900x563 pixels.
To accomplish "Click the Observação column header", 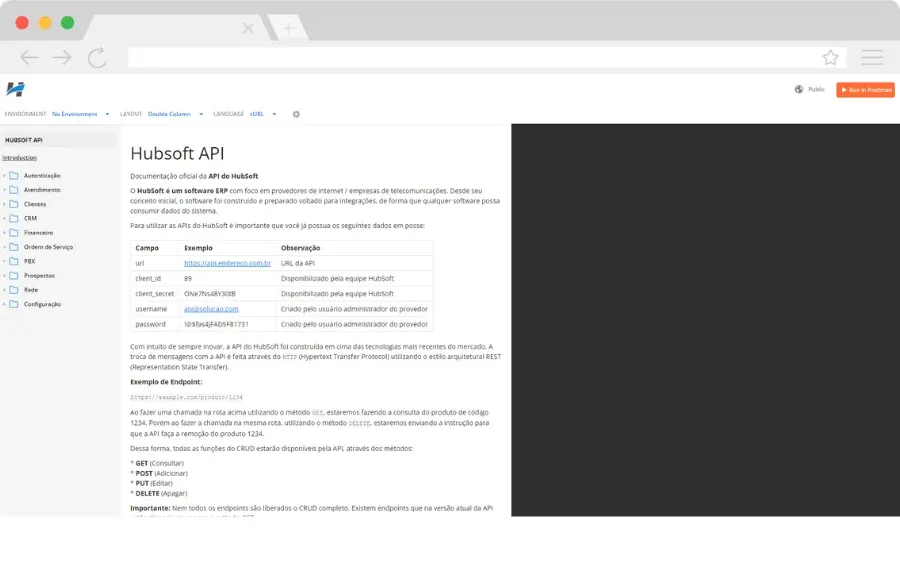I will point(300,248).
